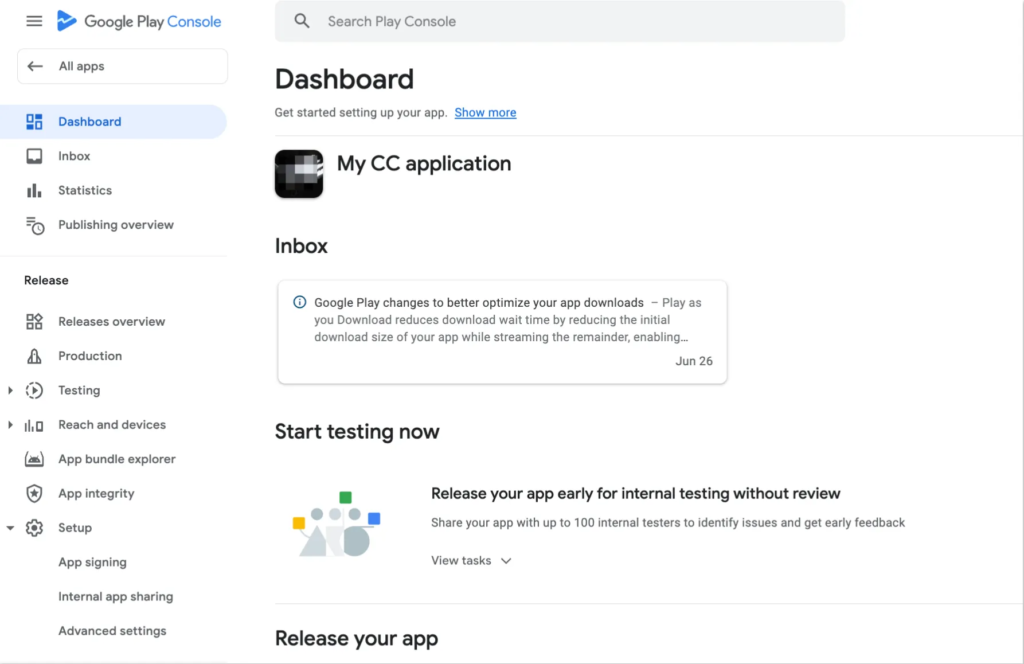This screenshot has width=1024, height=664.
Task: Click the Publishing overview icon
Action: [35, 225]
